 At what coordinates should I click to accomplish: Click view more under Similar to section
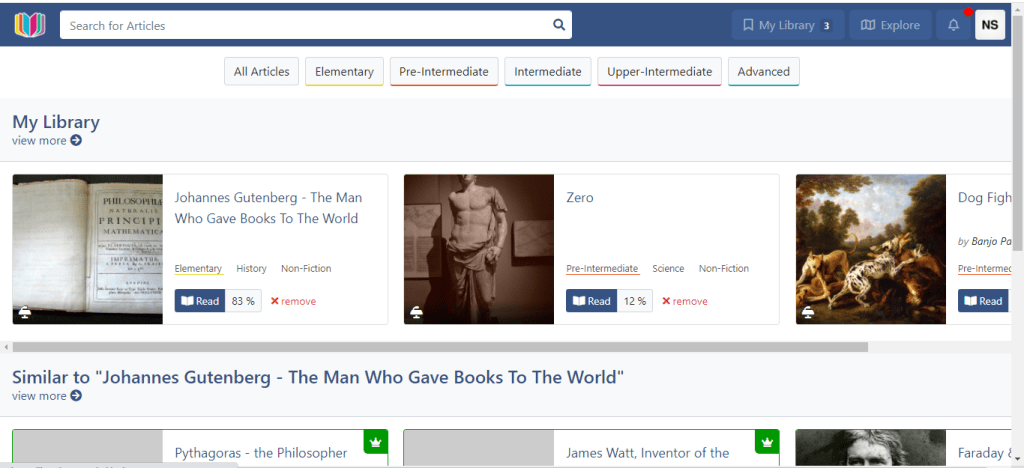coord(46,396)
